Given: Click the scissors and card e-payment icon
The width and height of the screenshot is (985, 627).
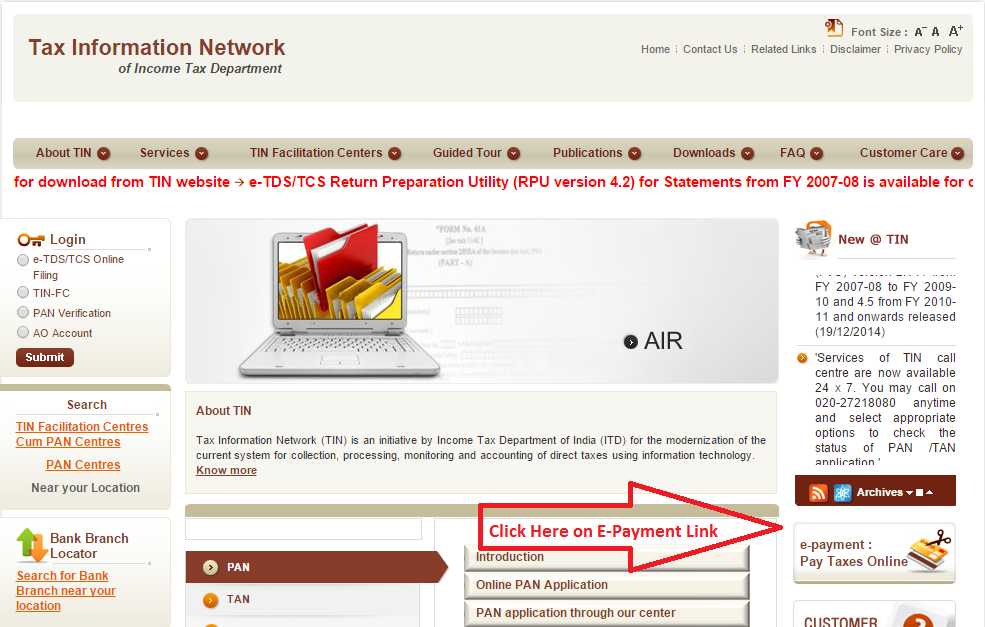Looking at the screenshot, I should pos(931,550).
